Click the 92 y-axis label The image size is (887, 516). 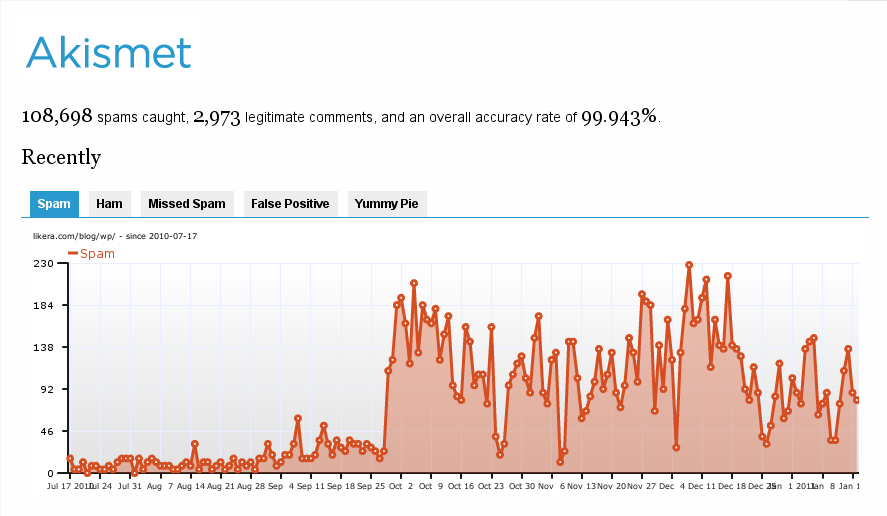[x=46, y=389]
